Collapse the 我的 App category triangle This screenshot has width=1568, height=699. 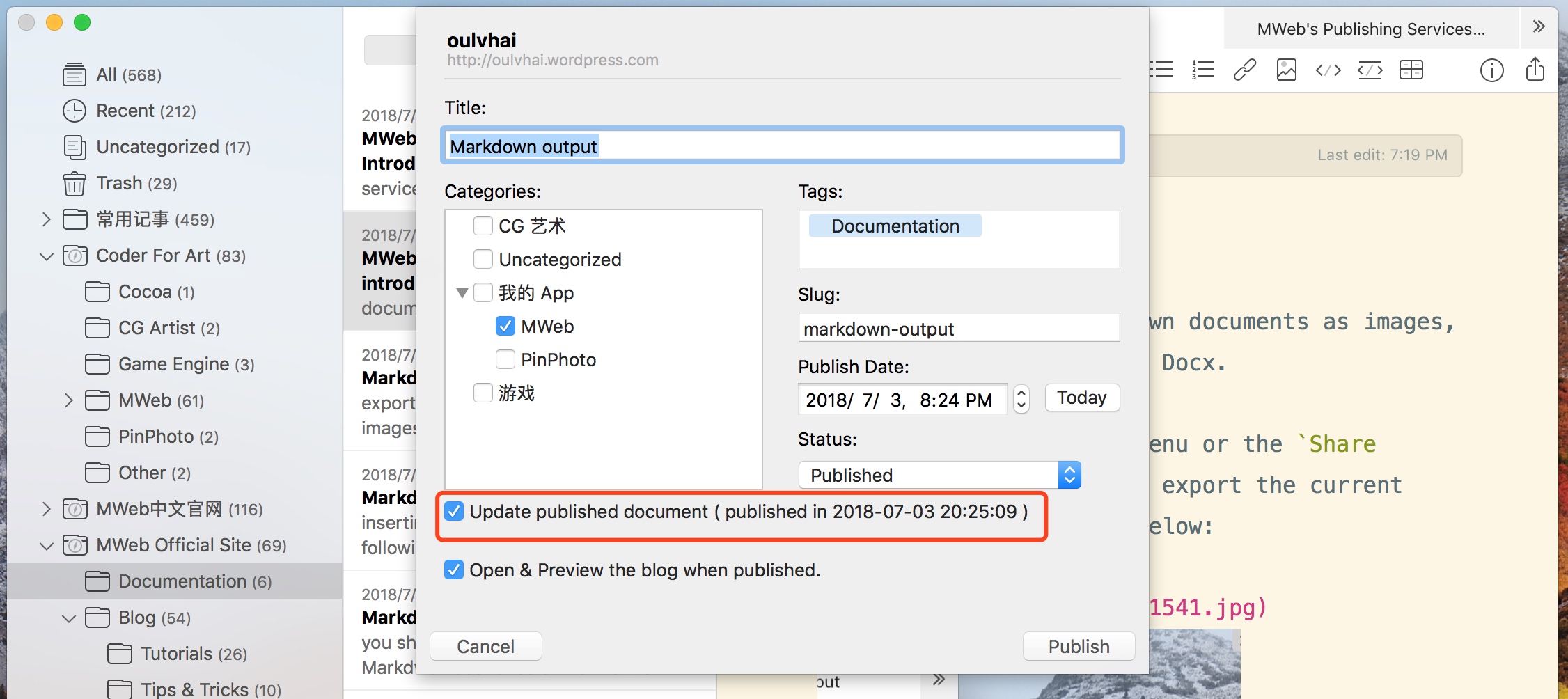462,293
